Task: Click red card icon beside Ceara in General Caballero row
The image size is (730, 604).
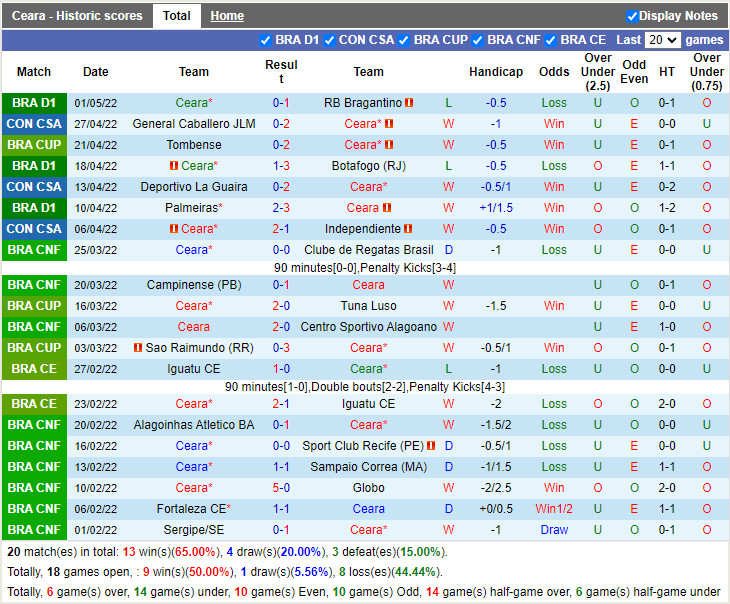Action: pos(389,124)
